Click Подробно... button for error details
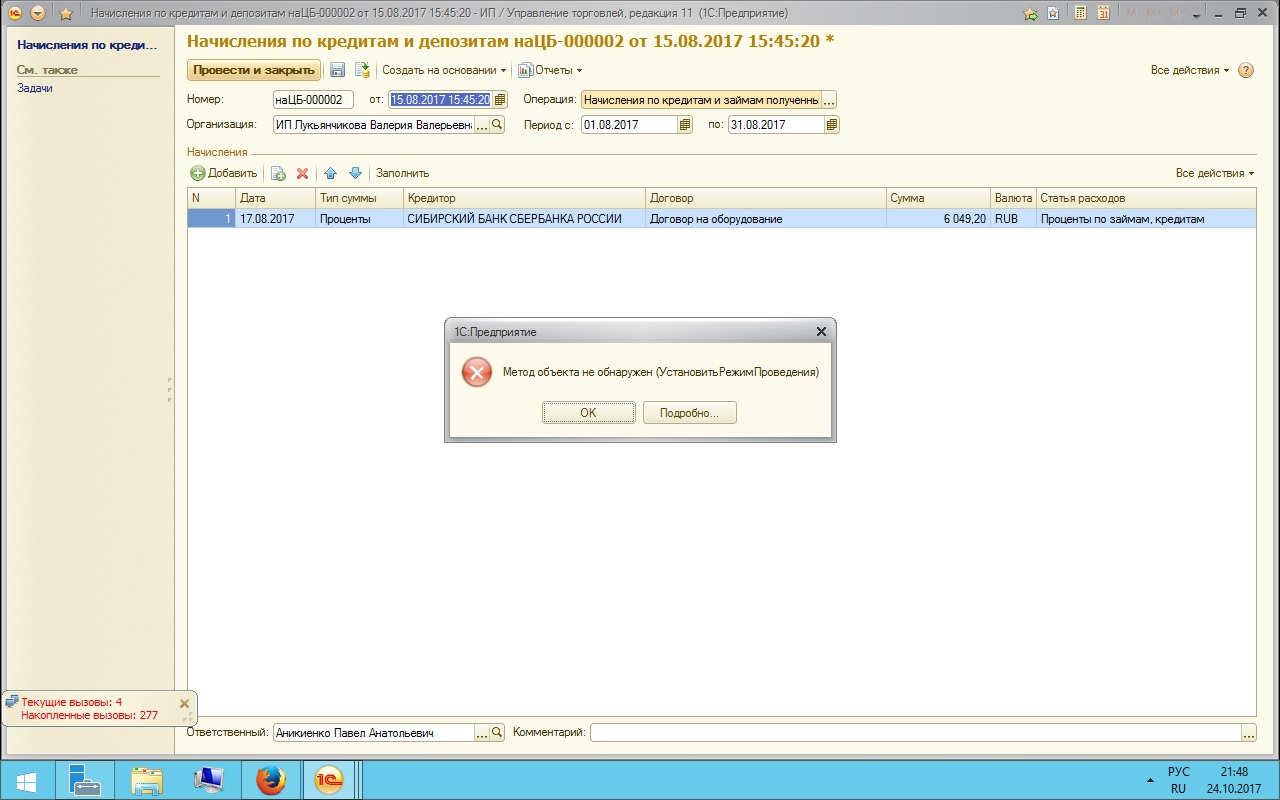Image resolution: width=1280 pixels, height=800 pixels. (689, 413)
